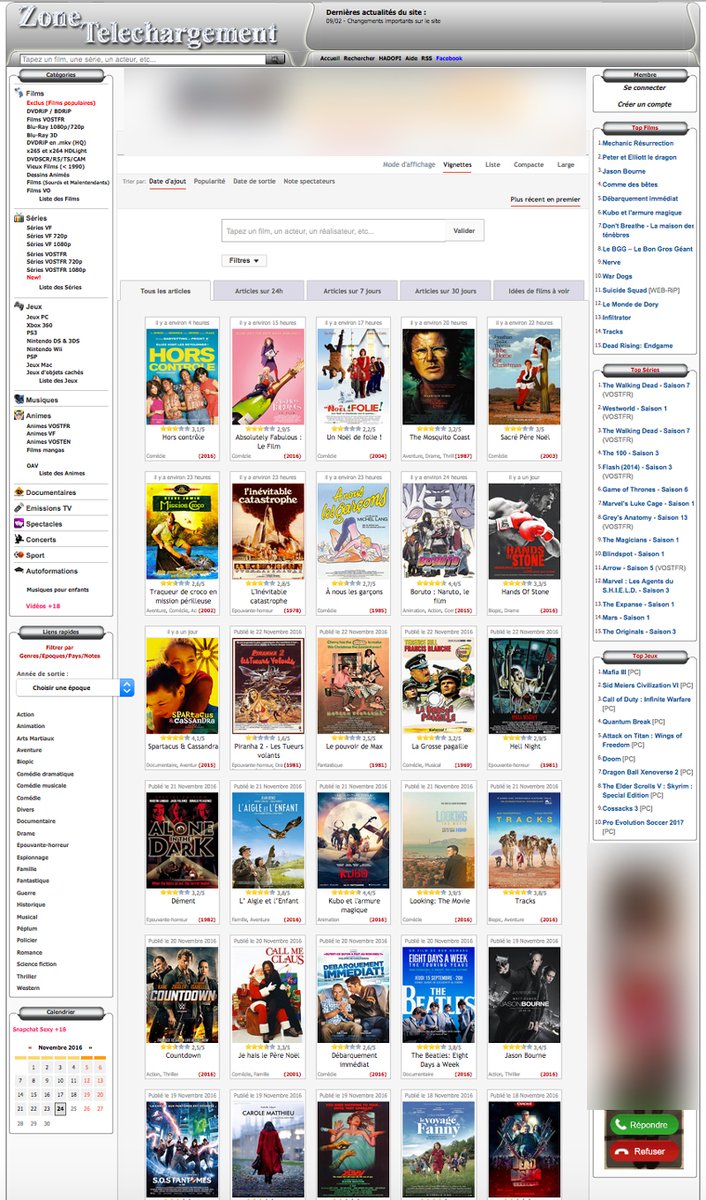Click the Emissions TV microphone icon

pos(18,508)
